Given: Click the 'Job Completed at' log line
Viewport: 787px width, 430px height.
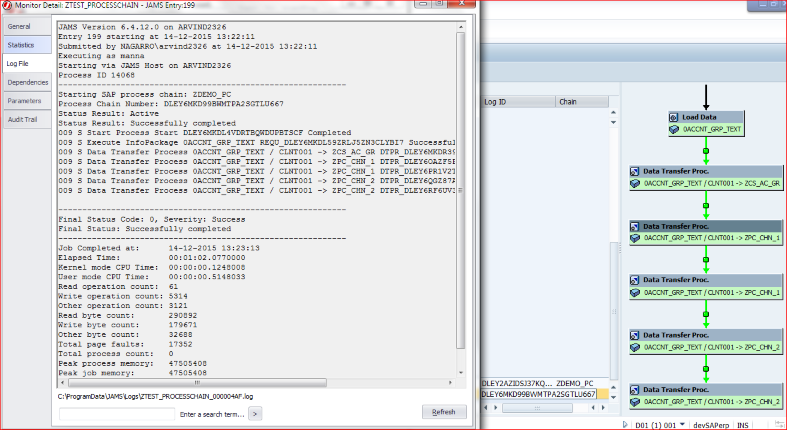Looking at the screenshot, I should pyautogui.click(x=159, y=248).
